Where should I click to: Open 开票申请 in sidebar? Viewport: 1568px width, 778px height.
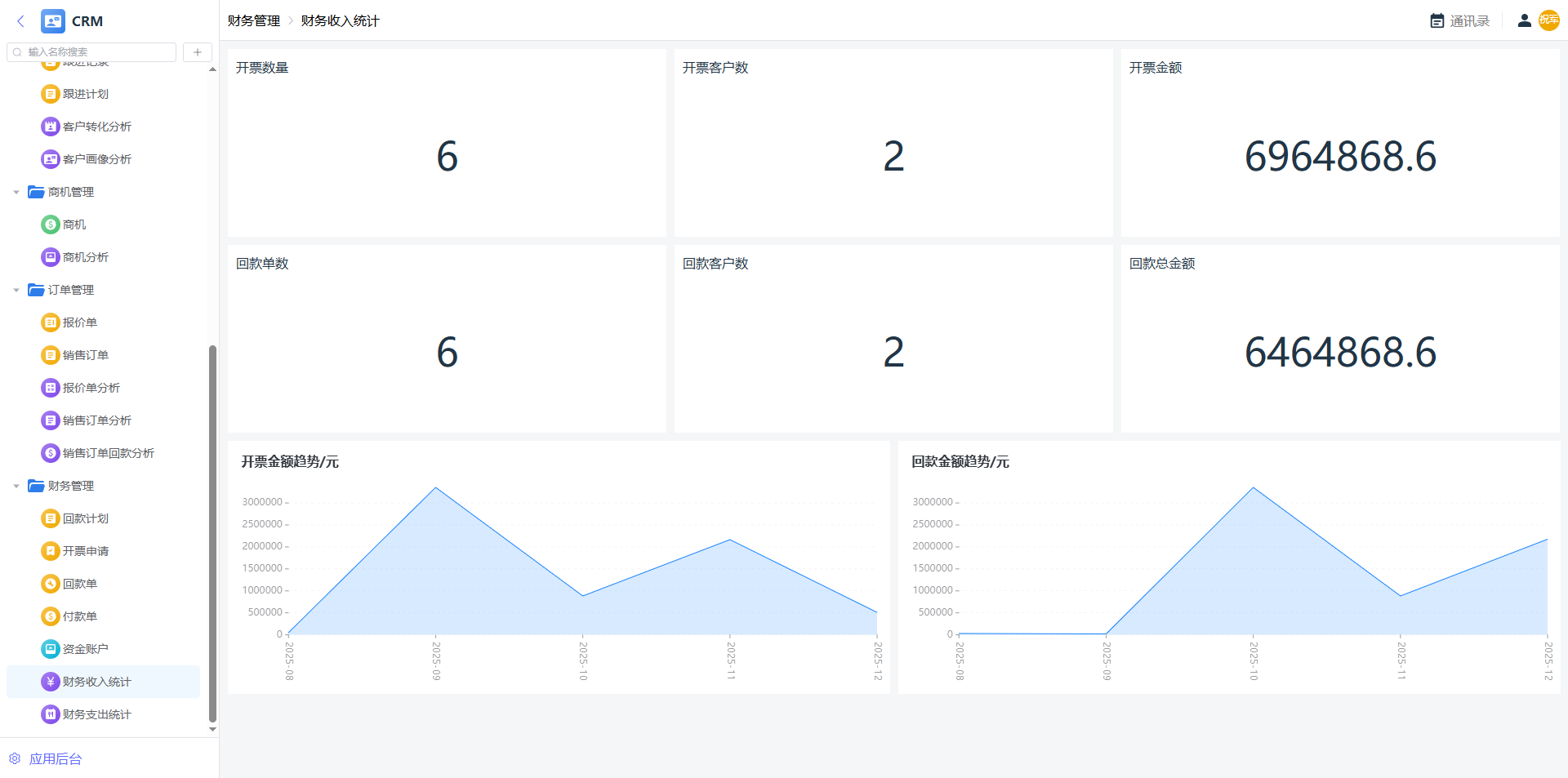coord(85,551)
